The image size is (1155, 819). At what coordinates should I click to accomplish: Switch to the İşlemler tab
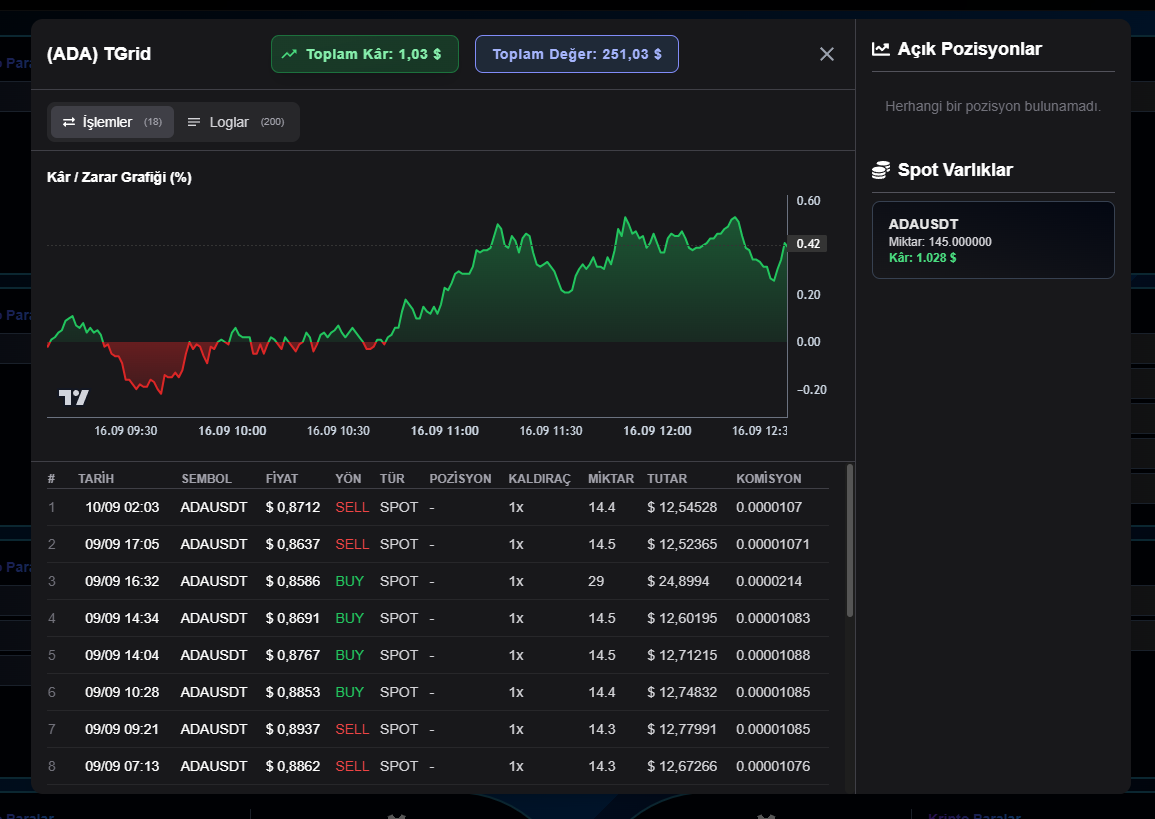pyautogui.click(x=112, y=122)
